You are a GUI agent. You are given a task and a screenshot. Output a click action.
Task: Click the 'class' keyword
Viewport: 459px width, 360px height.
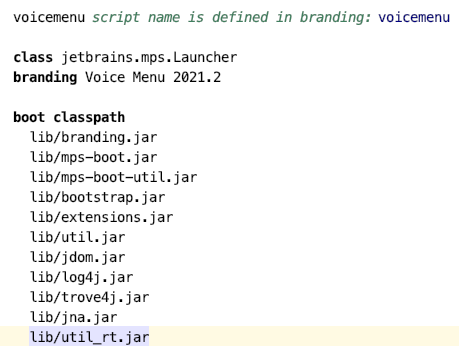point(33,57)
